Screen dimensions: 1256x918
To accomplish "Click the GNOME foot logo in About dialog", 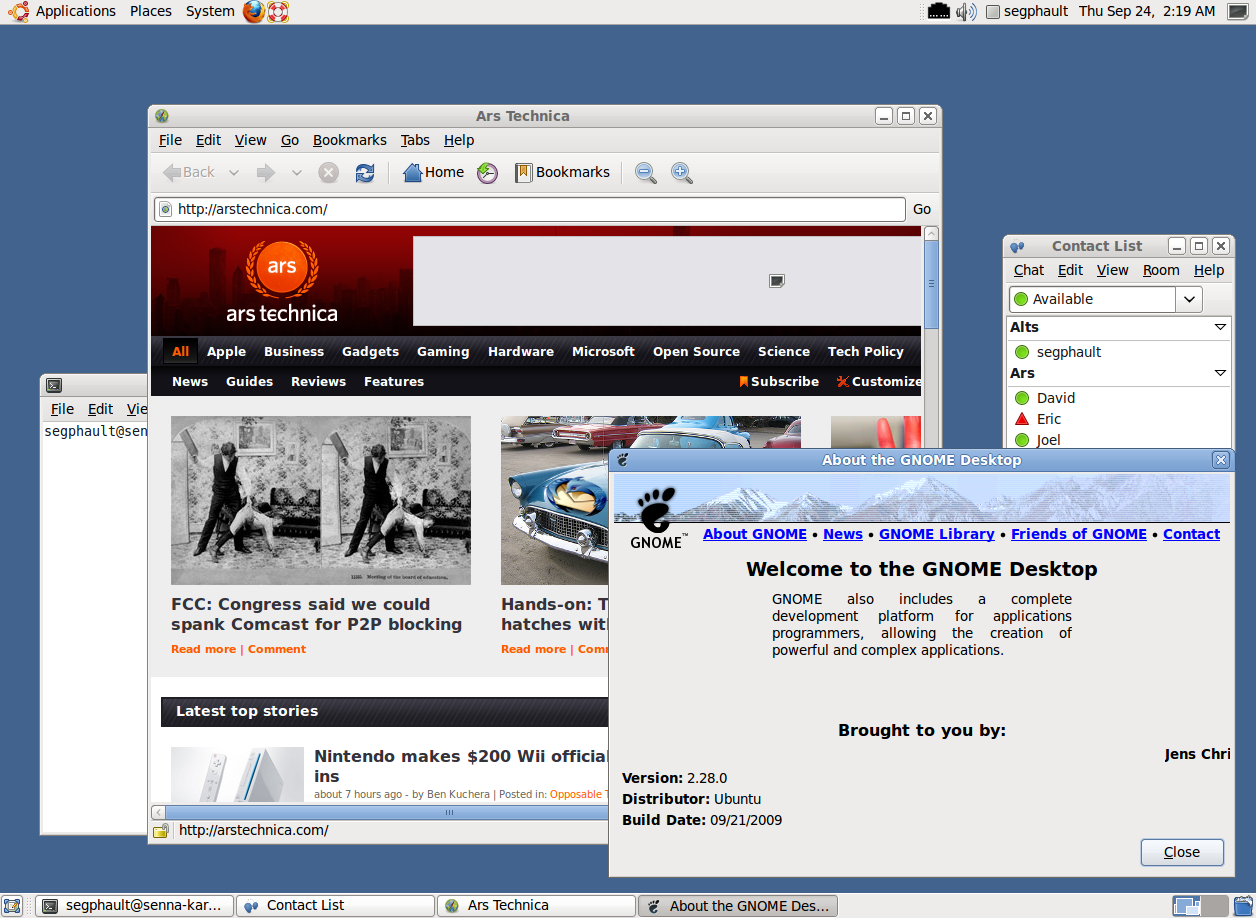I will [x=657, y=518].
